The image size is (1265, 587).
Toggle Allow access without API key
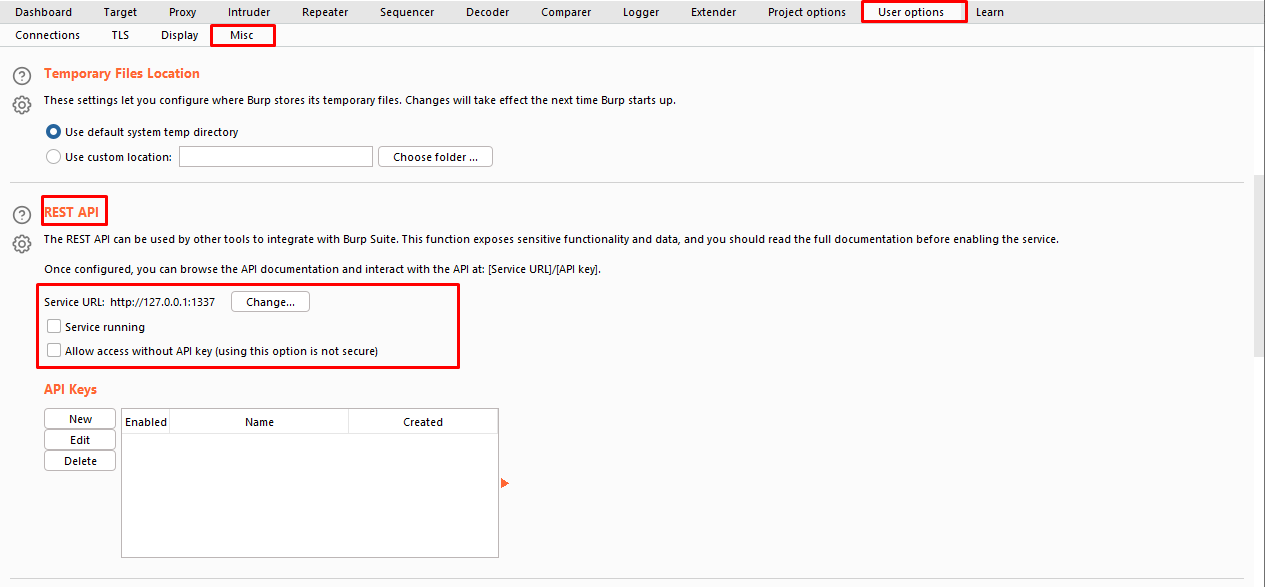(x=54, y=350)
